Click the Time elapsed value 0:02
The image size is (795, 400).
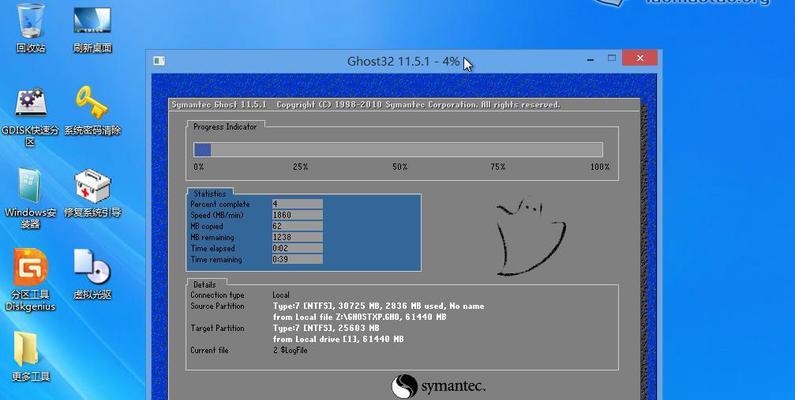point(297,248)
